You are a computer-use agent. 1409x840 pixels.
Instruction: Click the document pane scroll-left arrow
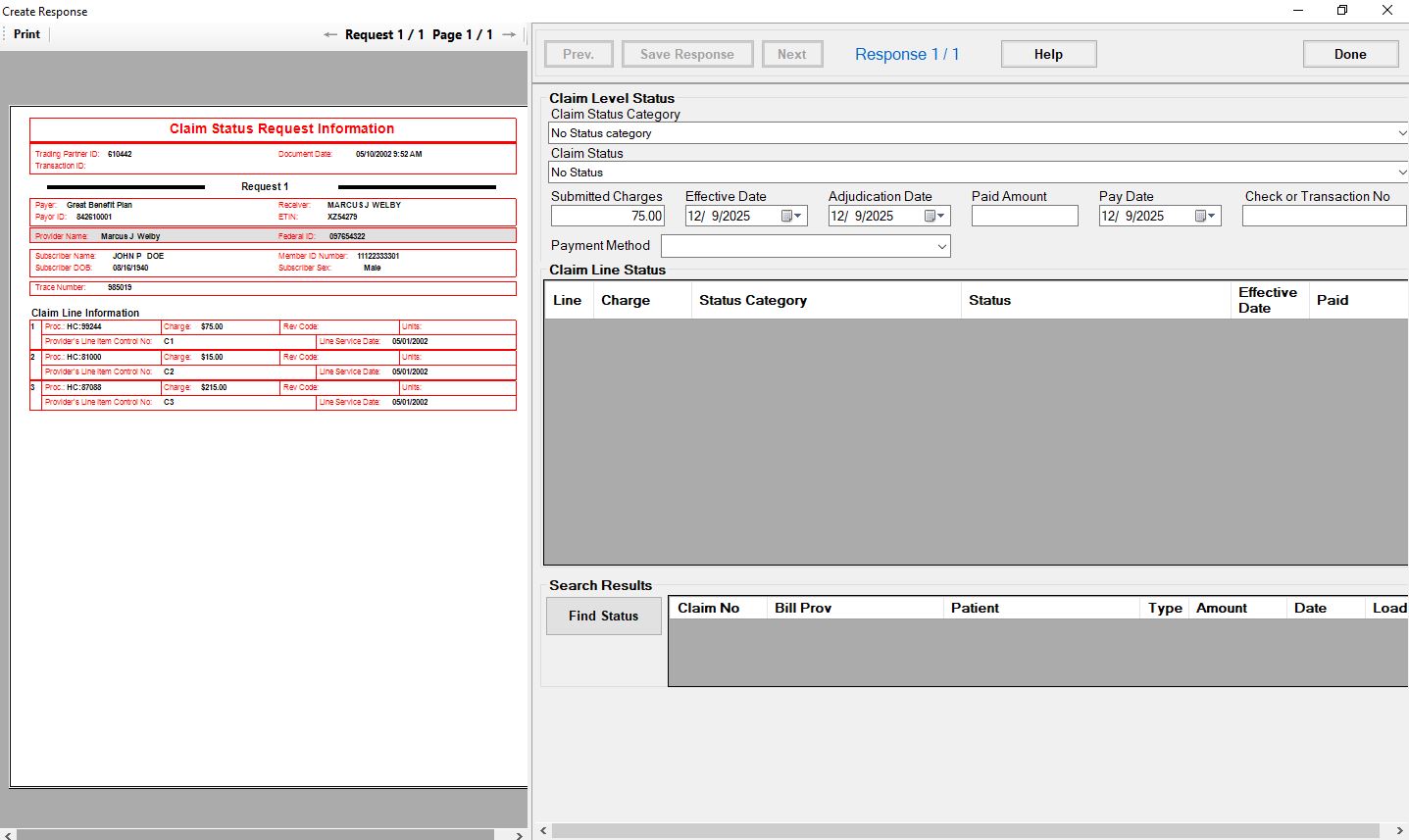[9, 835]
